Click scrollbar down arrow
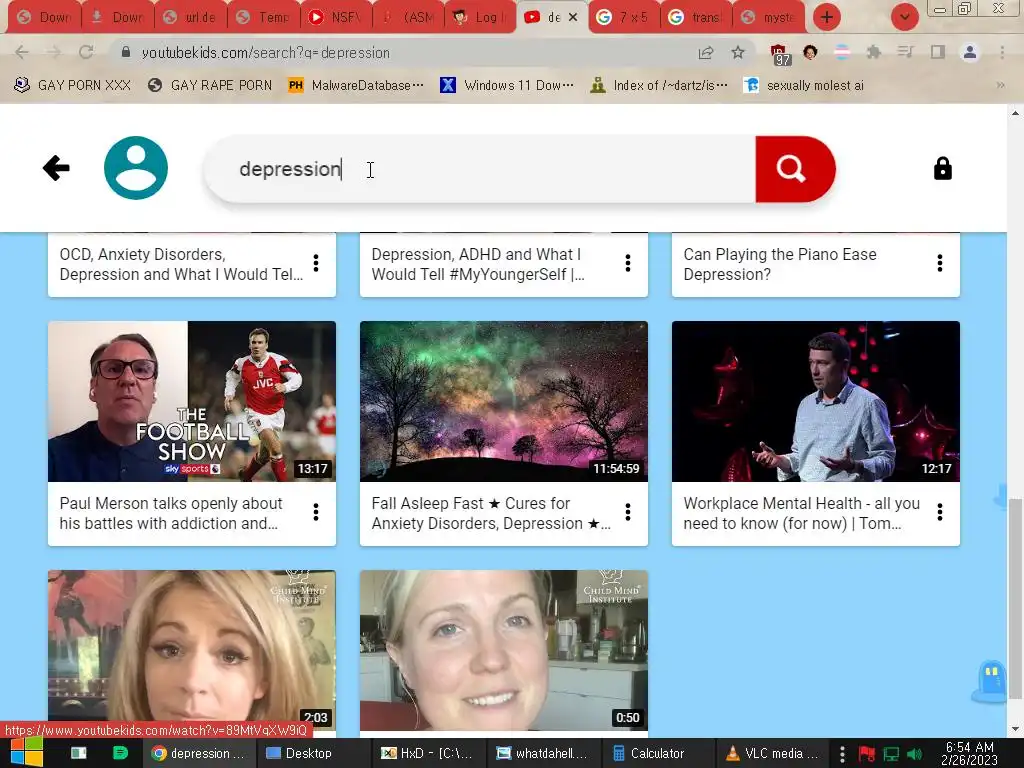Image resolution: width=1024 pixels, height=768 pixels. (1016, 729)
